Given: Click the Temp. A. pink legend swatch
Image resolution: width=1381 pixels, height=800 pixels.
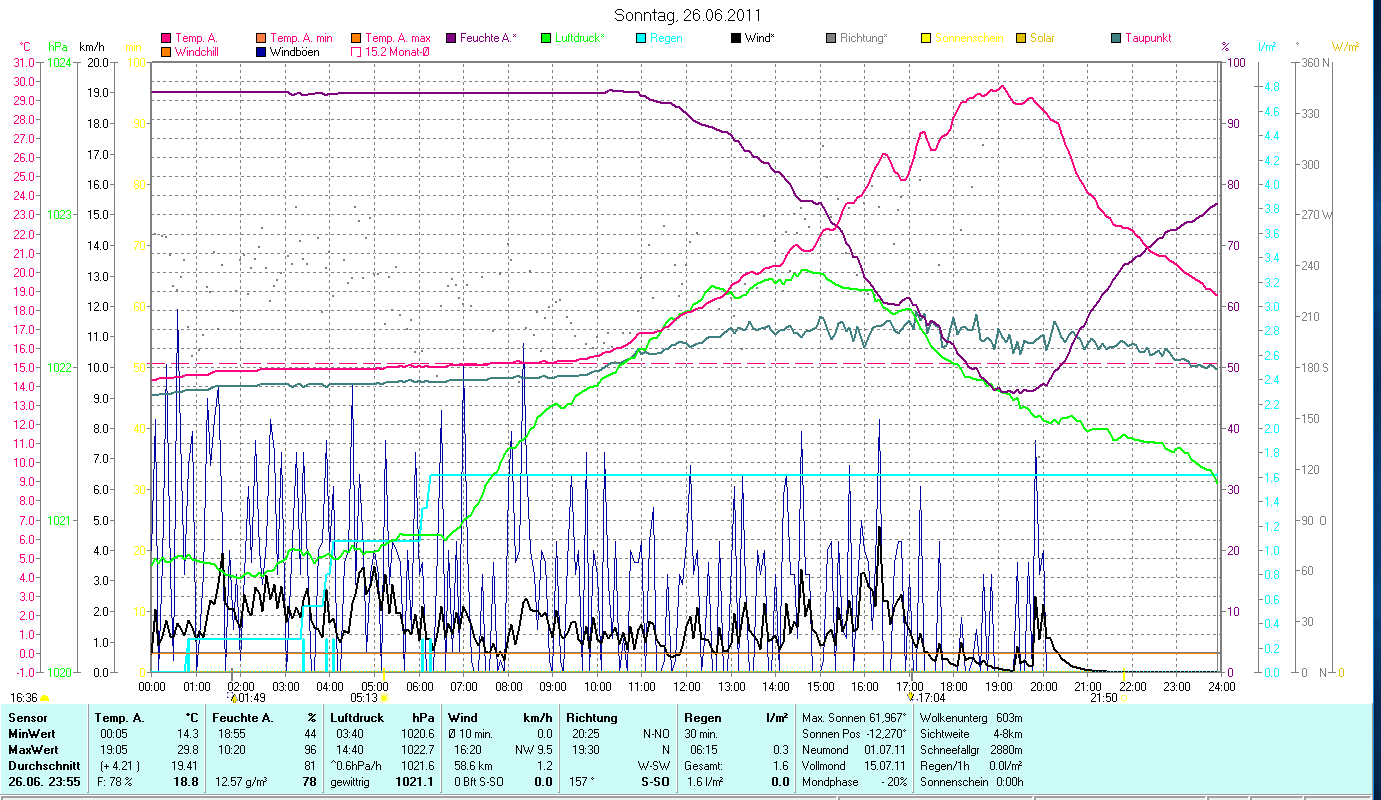Looking at the screenshot, I should tap(166, 38).
